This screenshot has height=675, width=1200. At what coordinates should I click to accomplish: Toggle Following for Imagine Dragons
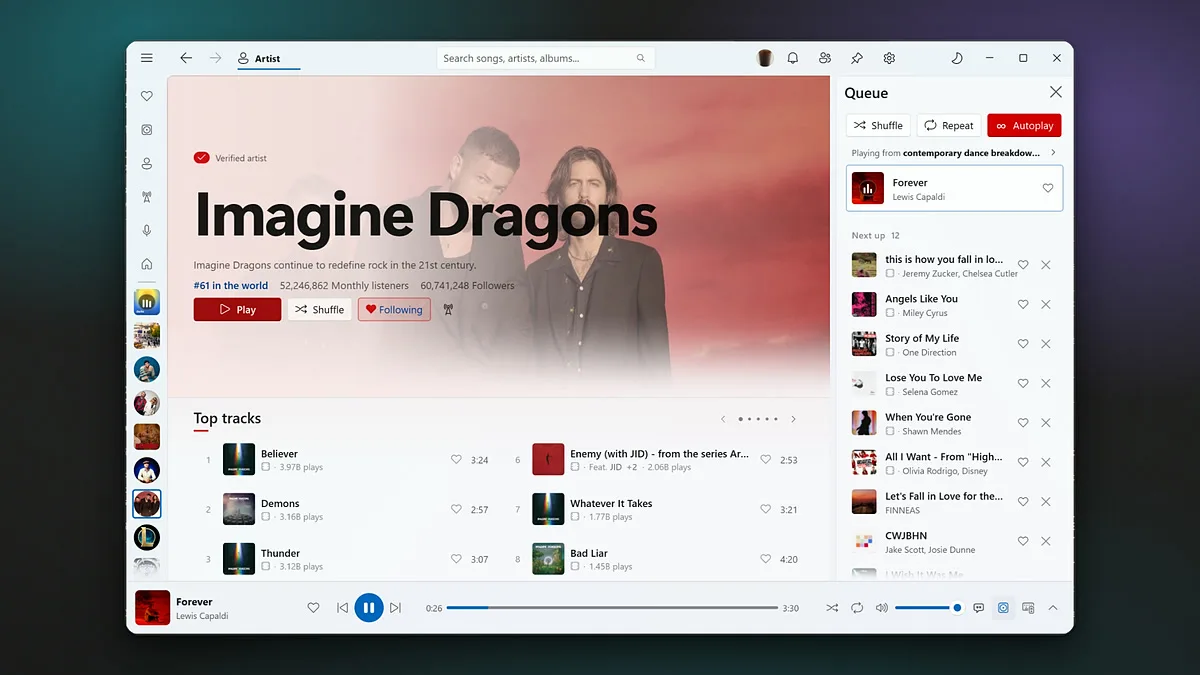point(394,310)
